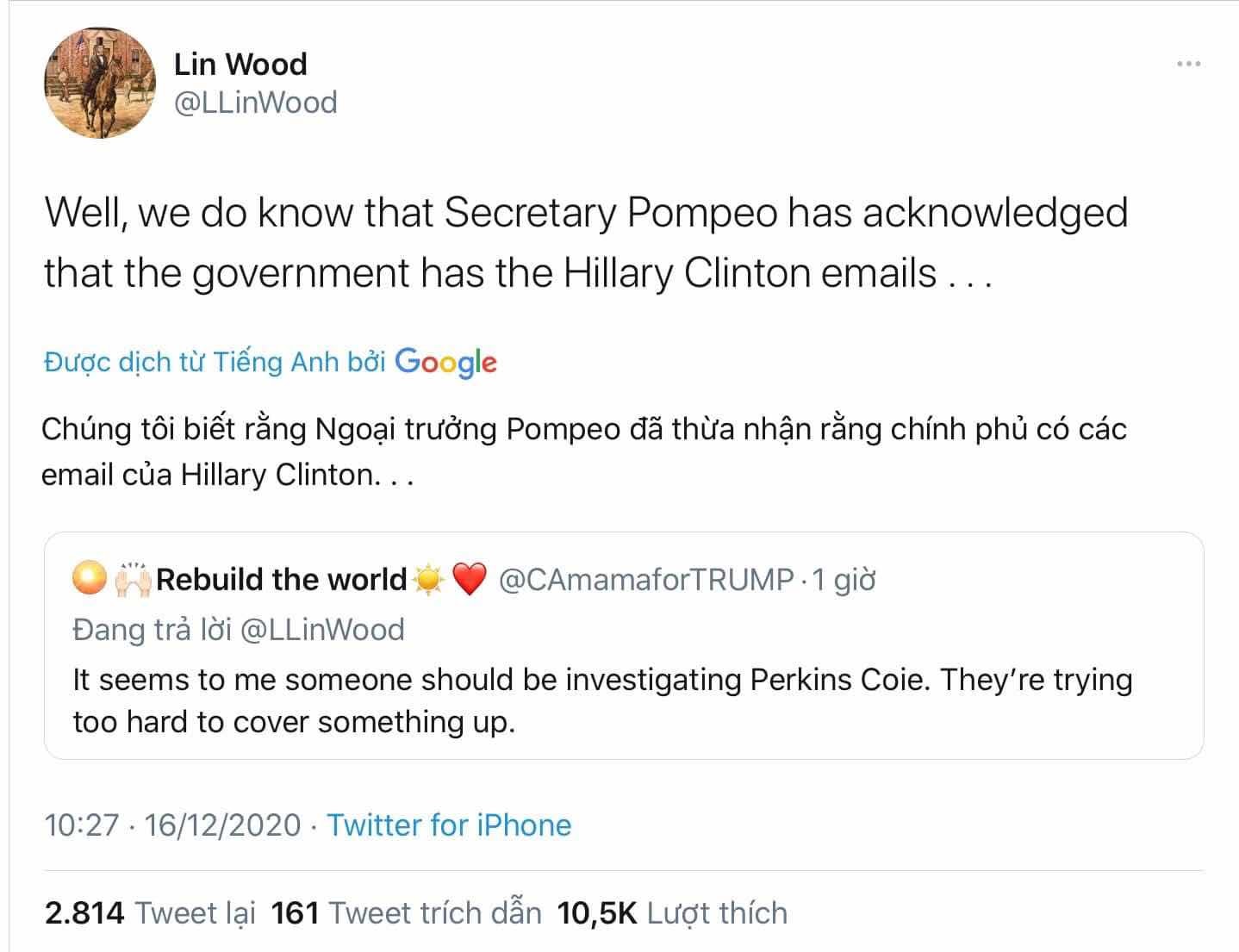Open the @LLinWood handle link

point(255,103)
